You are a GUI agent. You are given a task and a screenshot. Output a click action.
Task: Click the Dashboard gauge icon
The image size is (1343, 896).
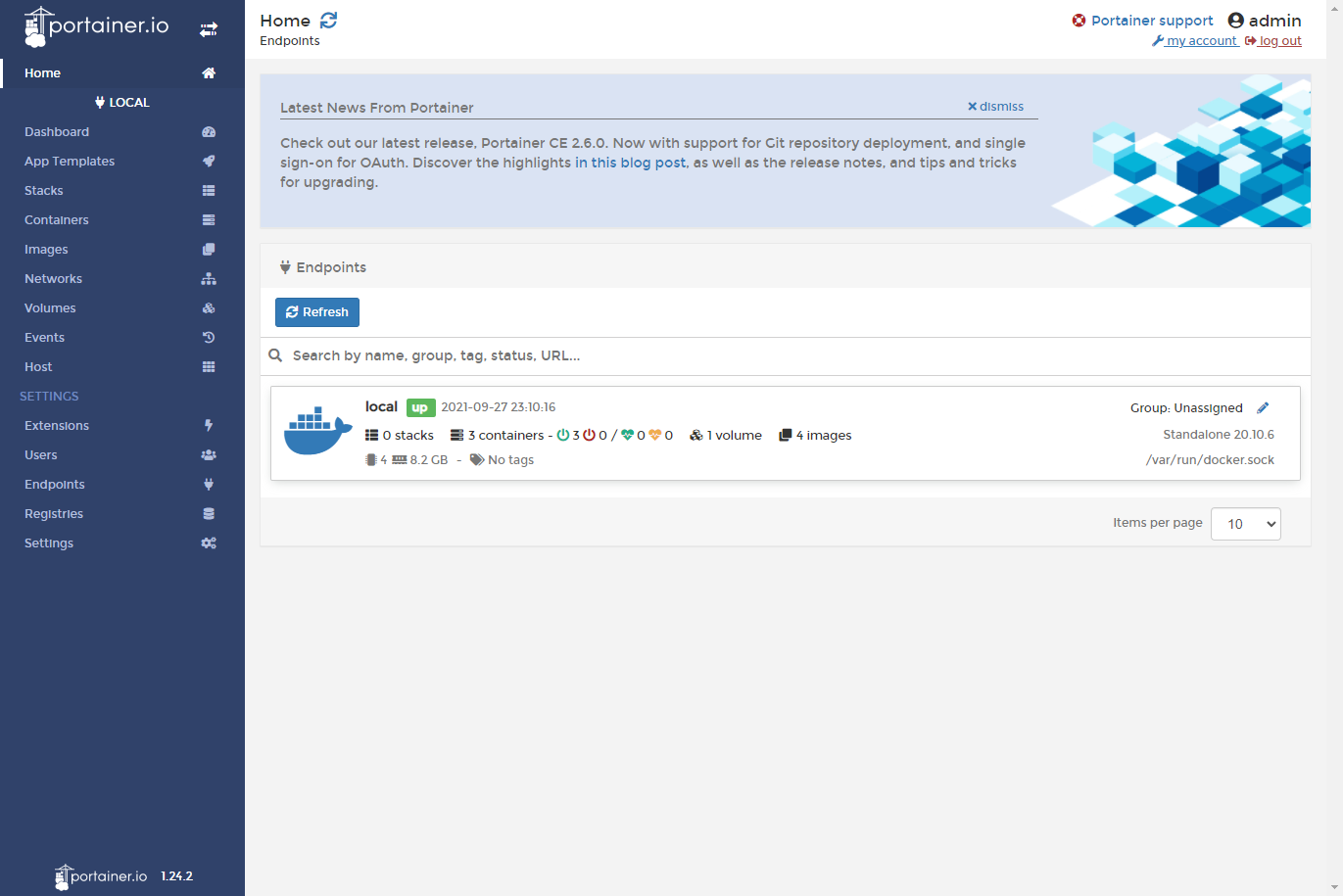click(209, 132)
